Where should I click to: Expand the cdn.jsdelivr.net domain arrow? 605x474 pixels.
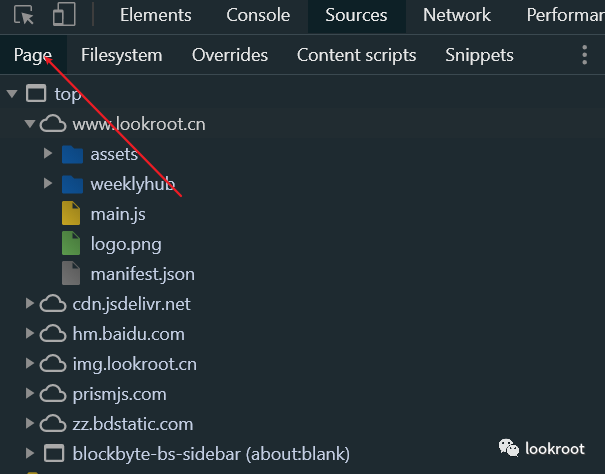tap(30, 303)
